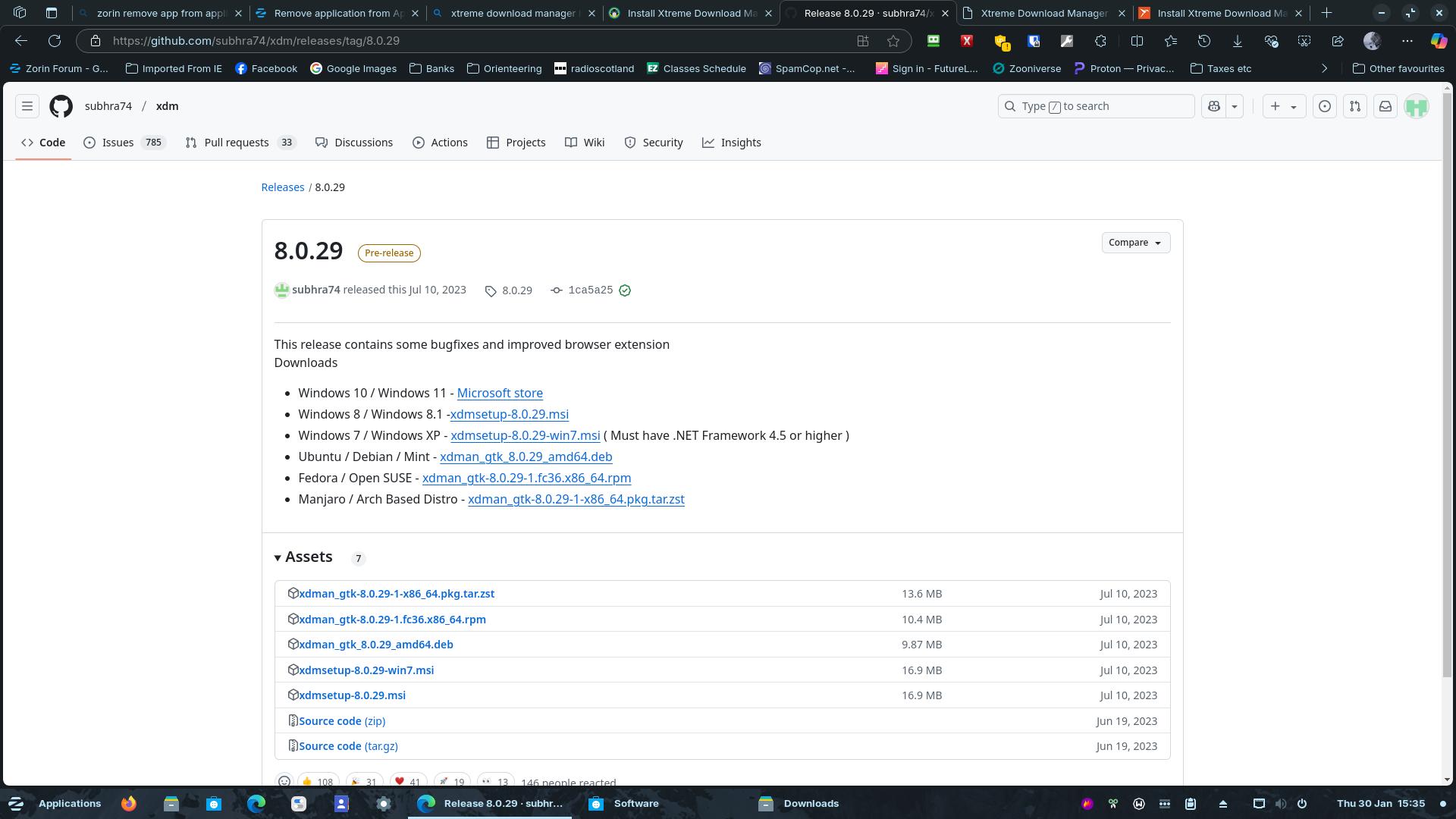Open Edge Copilot sidebar icon

pyautogui.click(x=1439, y=41)
